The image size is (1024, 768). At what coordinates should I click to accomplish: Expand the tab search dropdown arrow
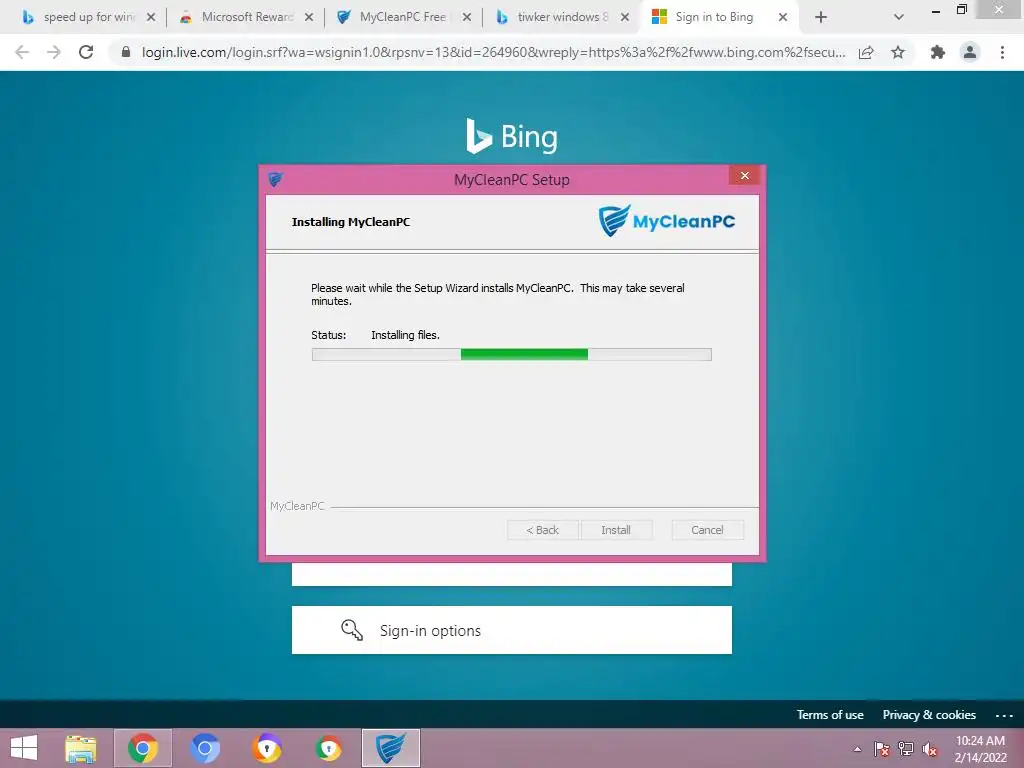[x=899, y=17]
